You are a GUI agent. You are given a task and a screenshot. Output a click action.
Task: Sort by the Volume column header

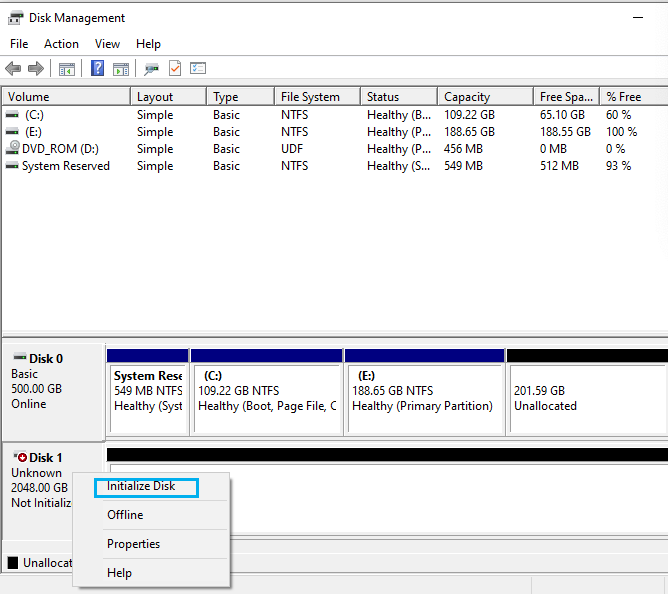tap(66, 97)
